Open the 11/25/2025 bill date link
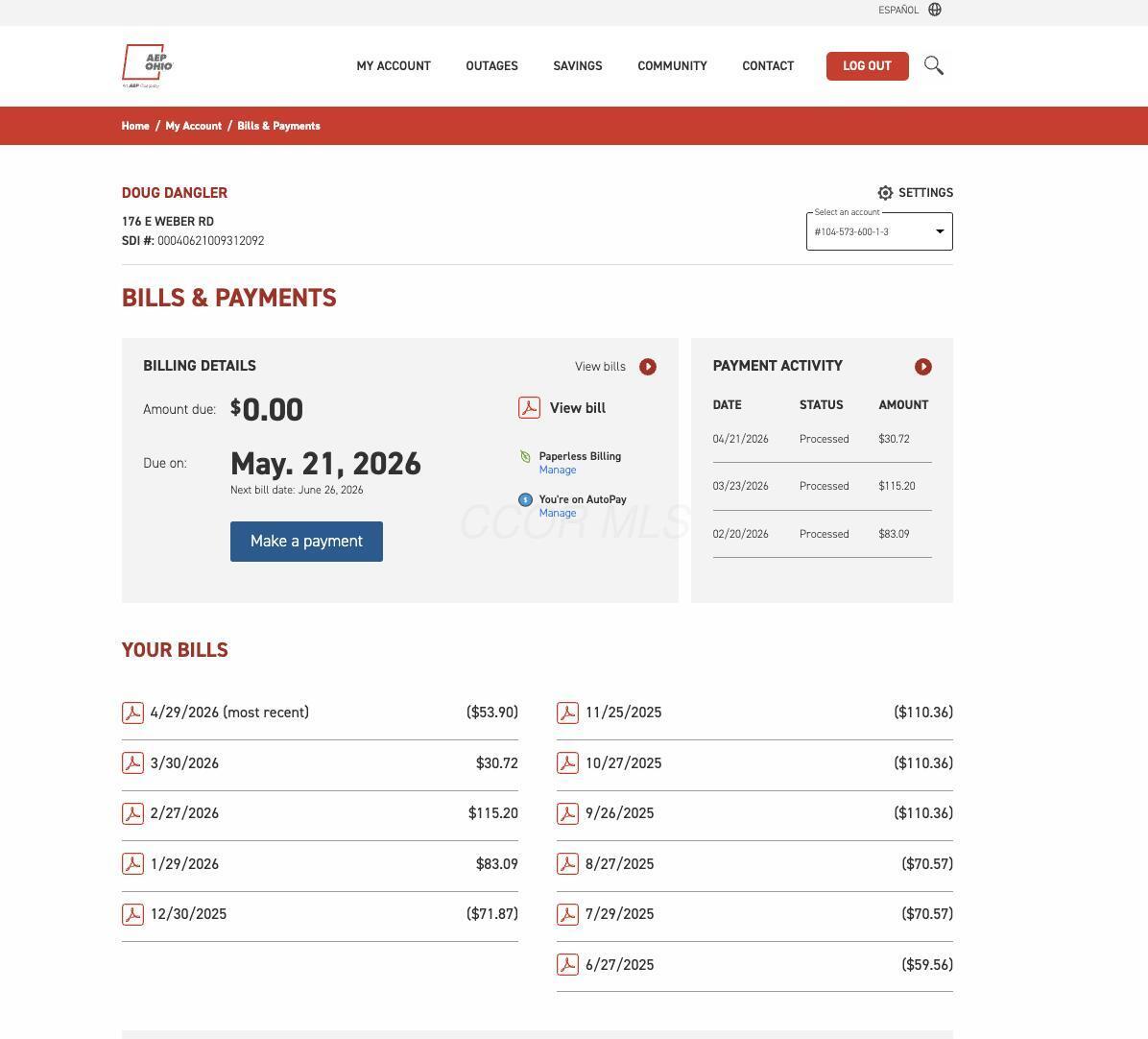The height and width of the screenshot is (1039, 1148). coord(623,713)
